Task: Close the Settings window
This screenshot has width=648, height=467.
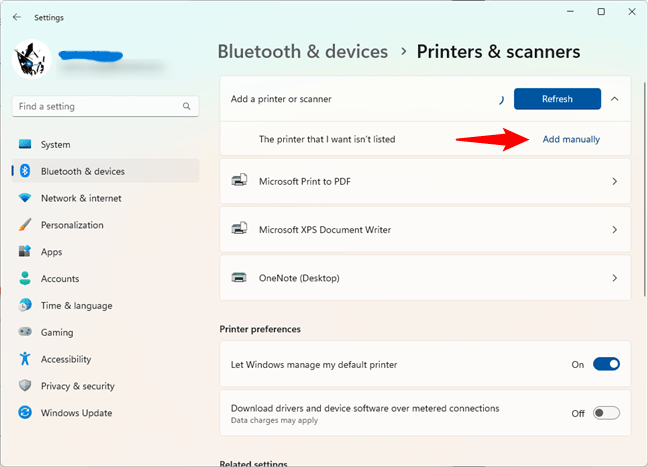Action: (632, 12)
